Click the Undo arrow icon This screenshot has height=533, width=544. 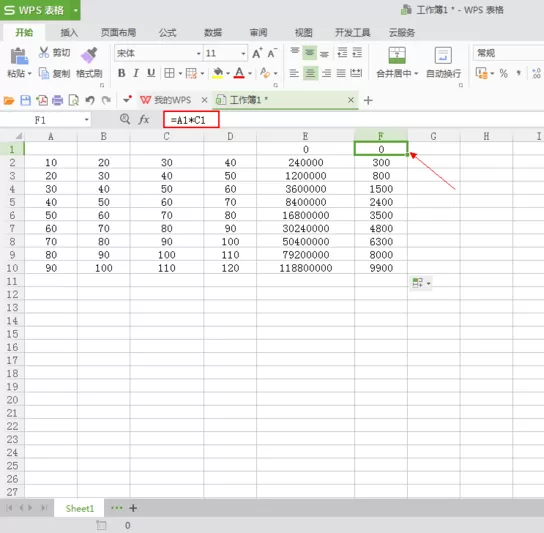click(90, 101)
